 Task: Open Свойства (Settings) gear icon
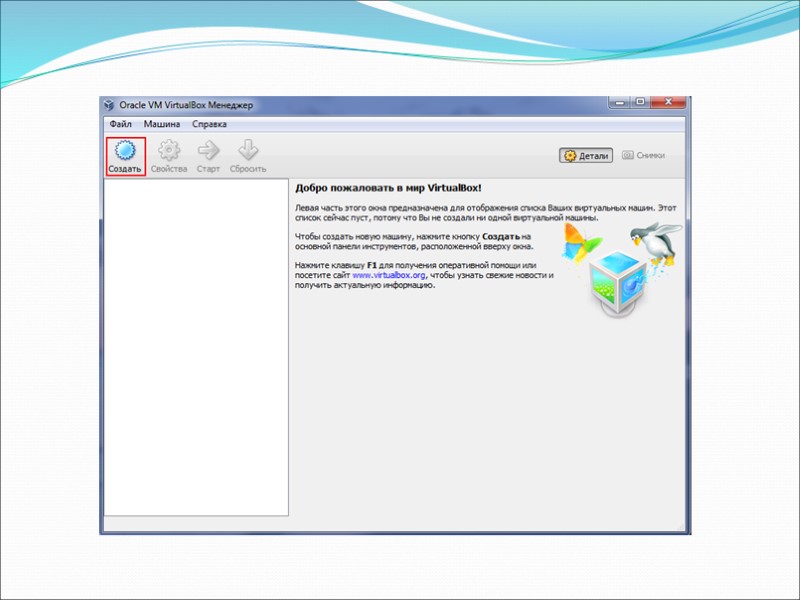tap(169, 156)
